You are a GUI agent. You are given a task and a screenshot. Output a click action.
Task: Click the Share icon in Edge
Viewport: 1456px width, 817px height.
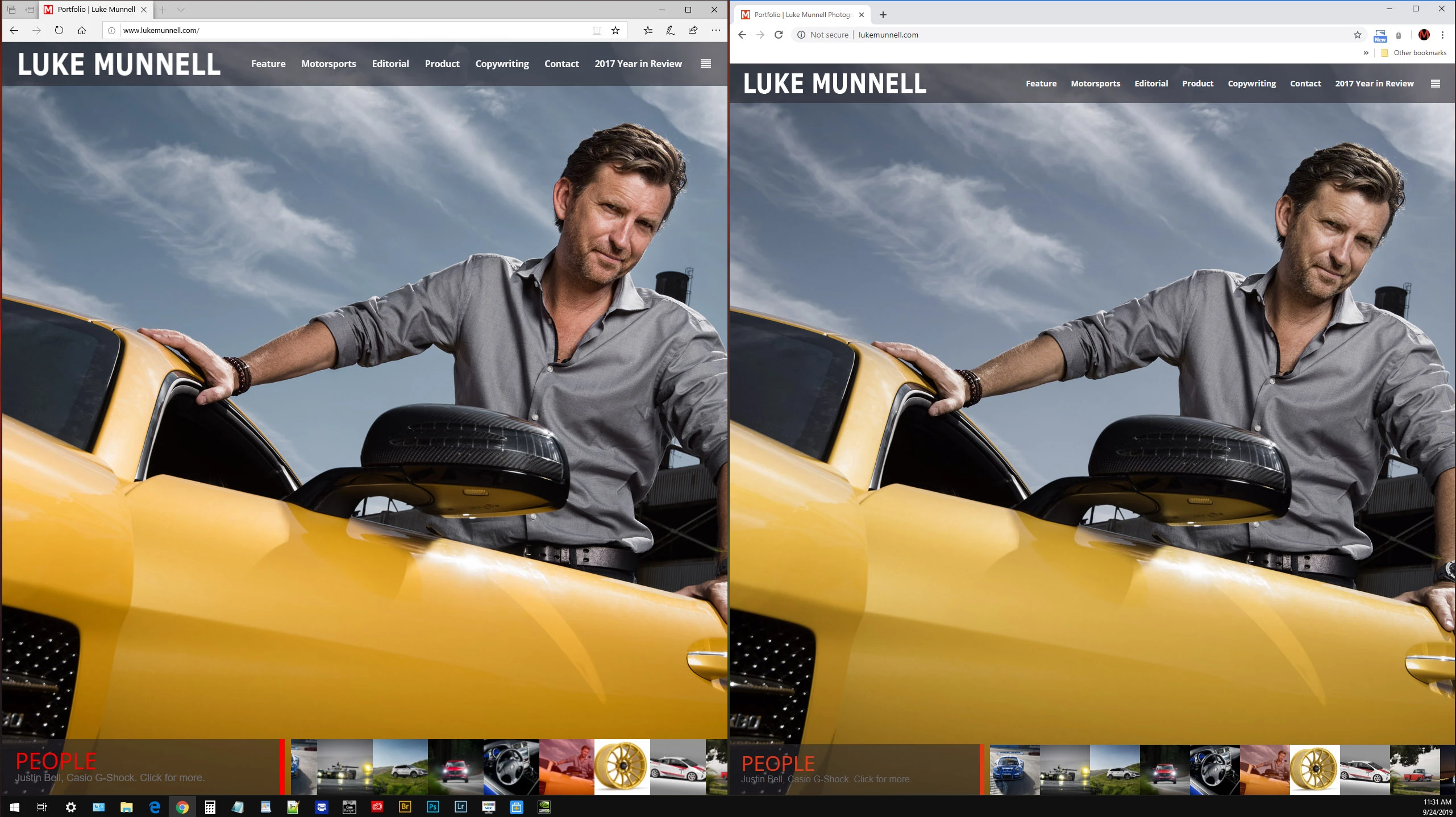pyautogui.click(x=693, y=31)
